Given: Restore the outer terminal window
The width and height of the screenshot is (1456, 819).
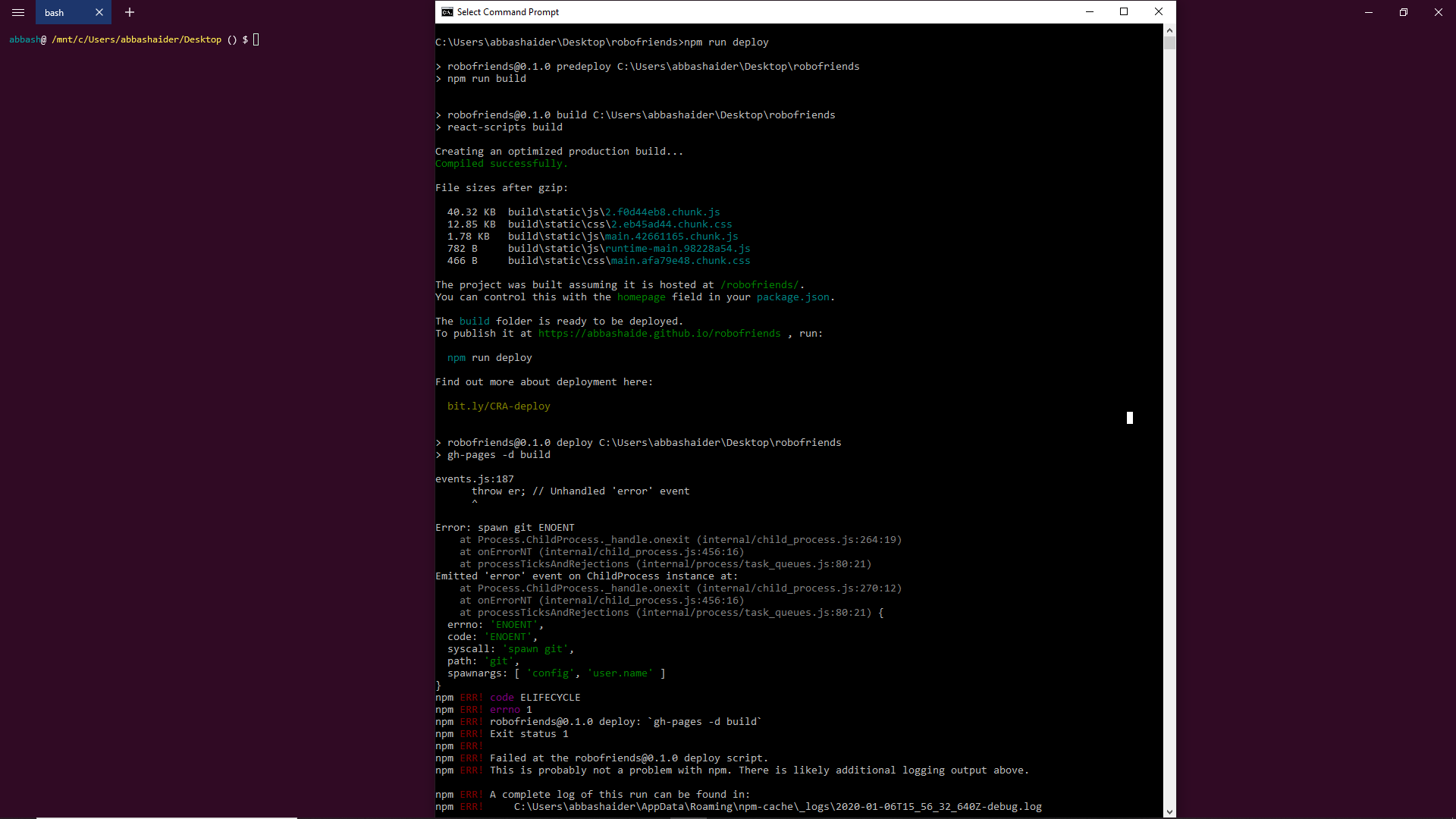Looking at the screenshot, I should [x=1403, y=12].
